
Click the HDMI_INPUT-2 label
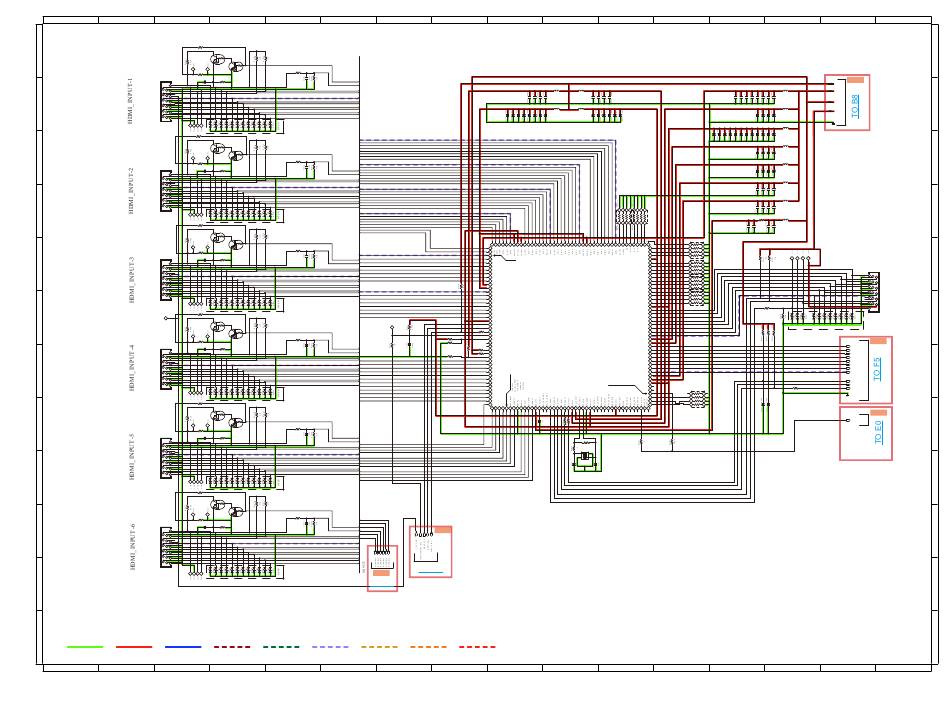click(x=131, y=191)
